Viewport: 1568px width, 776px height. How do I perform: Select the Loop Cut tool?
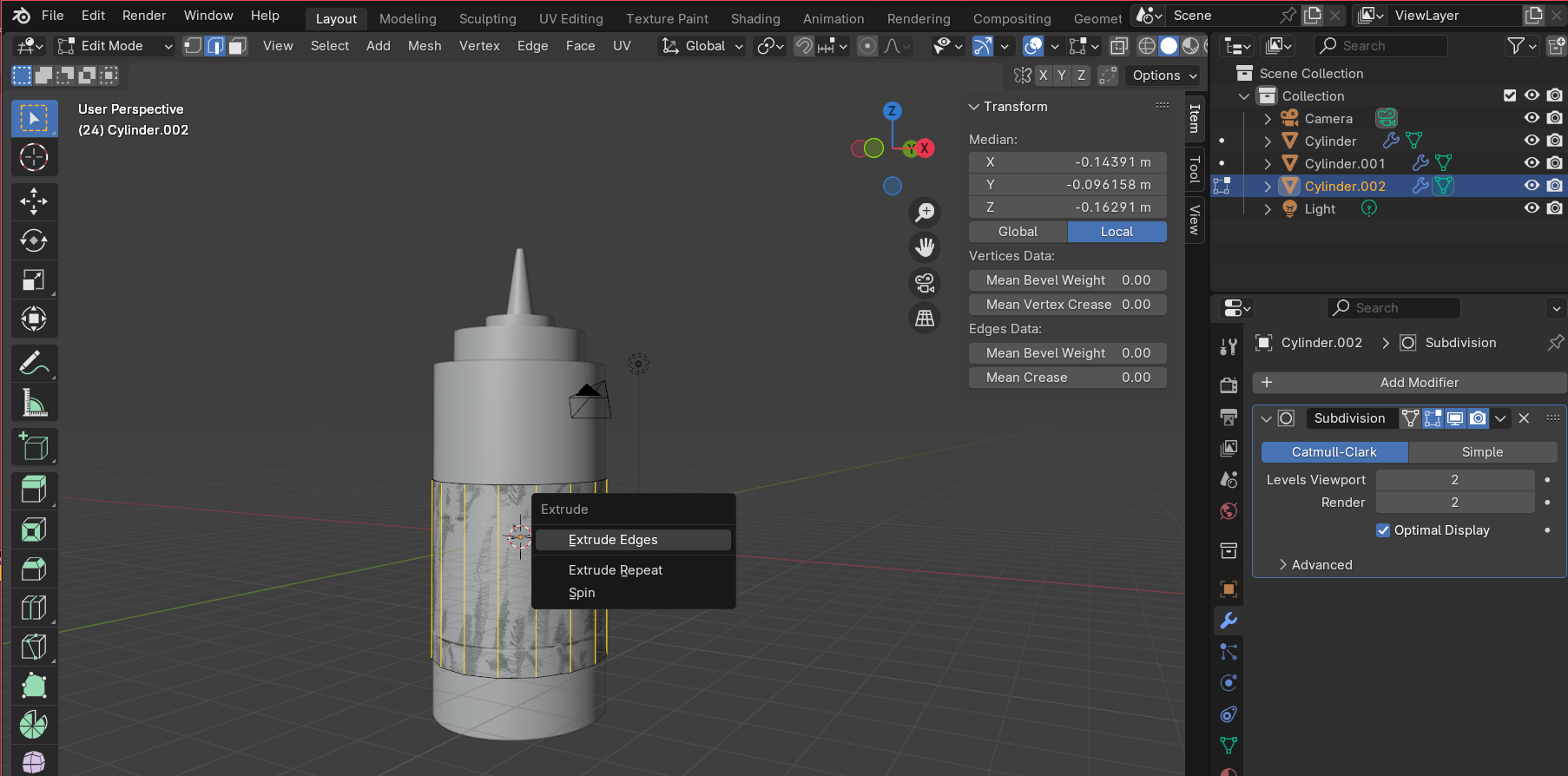[34, 608]
